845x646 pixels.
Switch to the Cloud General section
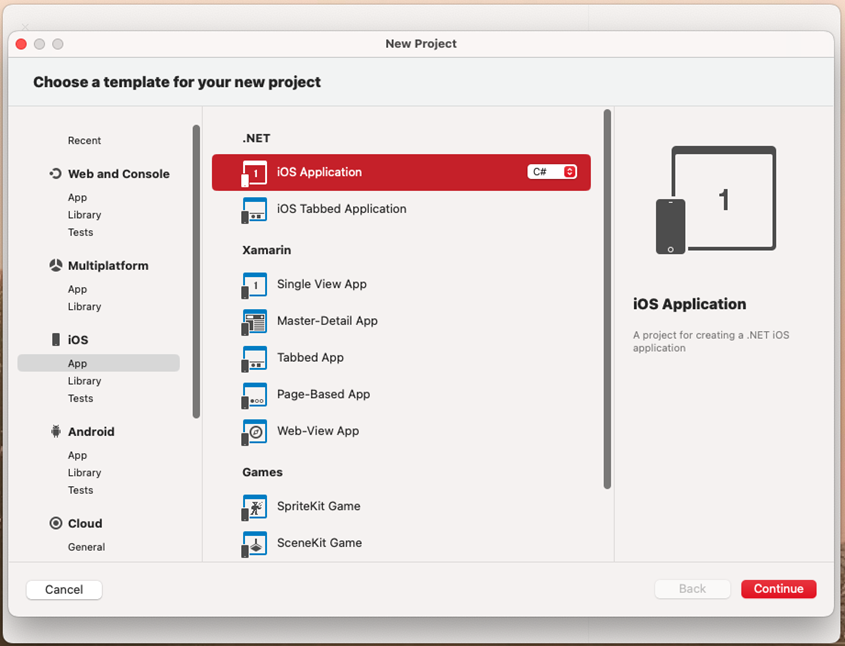tap(86, 547)
